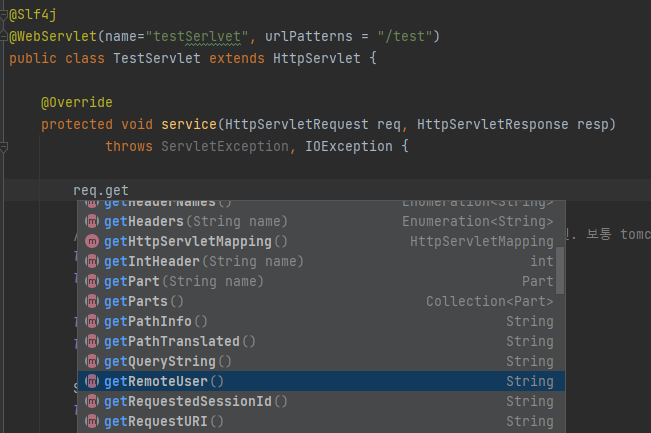Select getRemoteUser() completion suggestion
The height and width of the screenshot is (433, 651).
pos(321,381)
